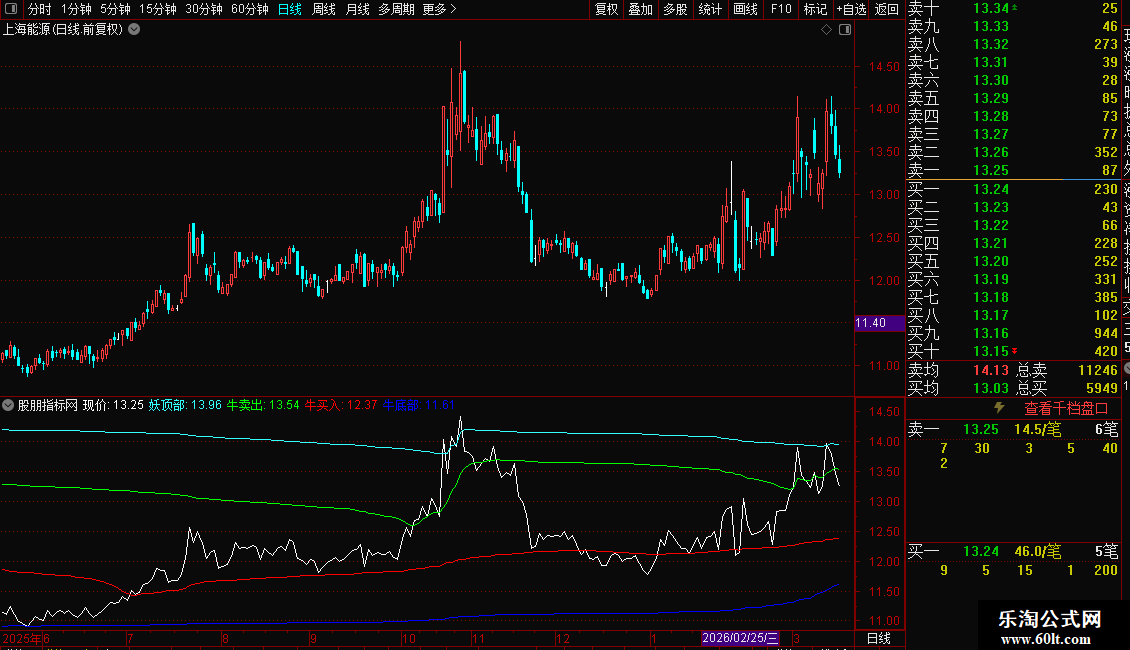Open the dropdown beside 上海能源(日线.前复权)
Image resolution: width=1130 pixels, height=650 pixels.
coord(134,30)
